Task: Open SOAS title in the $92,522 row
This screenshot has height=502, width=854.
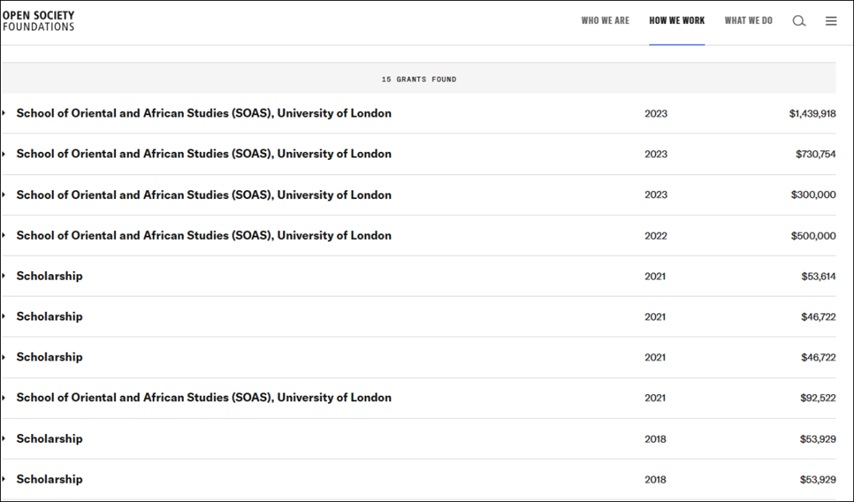Action: tap(204, 398)
